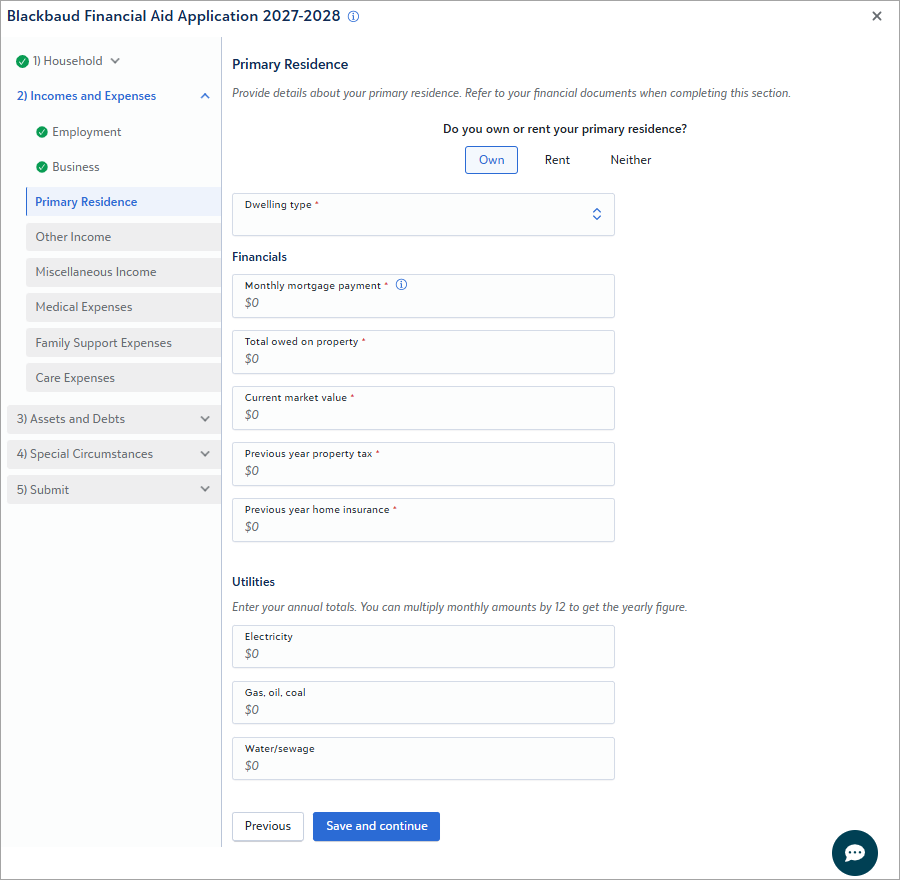Open the chat support bubble
Viewport: 900px width, 880px height.
coord(854,852)
